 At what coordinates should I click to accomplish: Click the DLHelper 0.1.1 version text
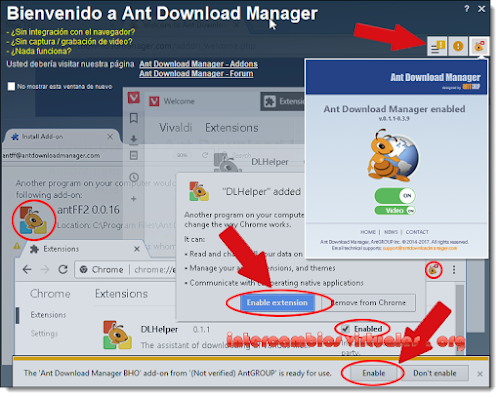[201, 330]
